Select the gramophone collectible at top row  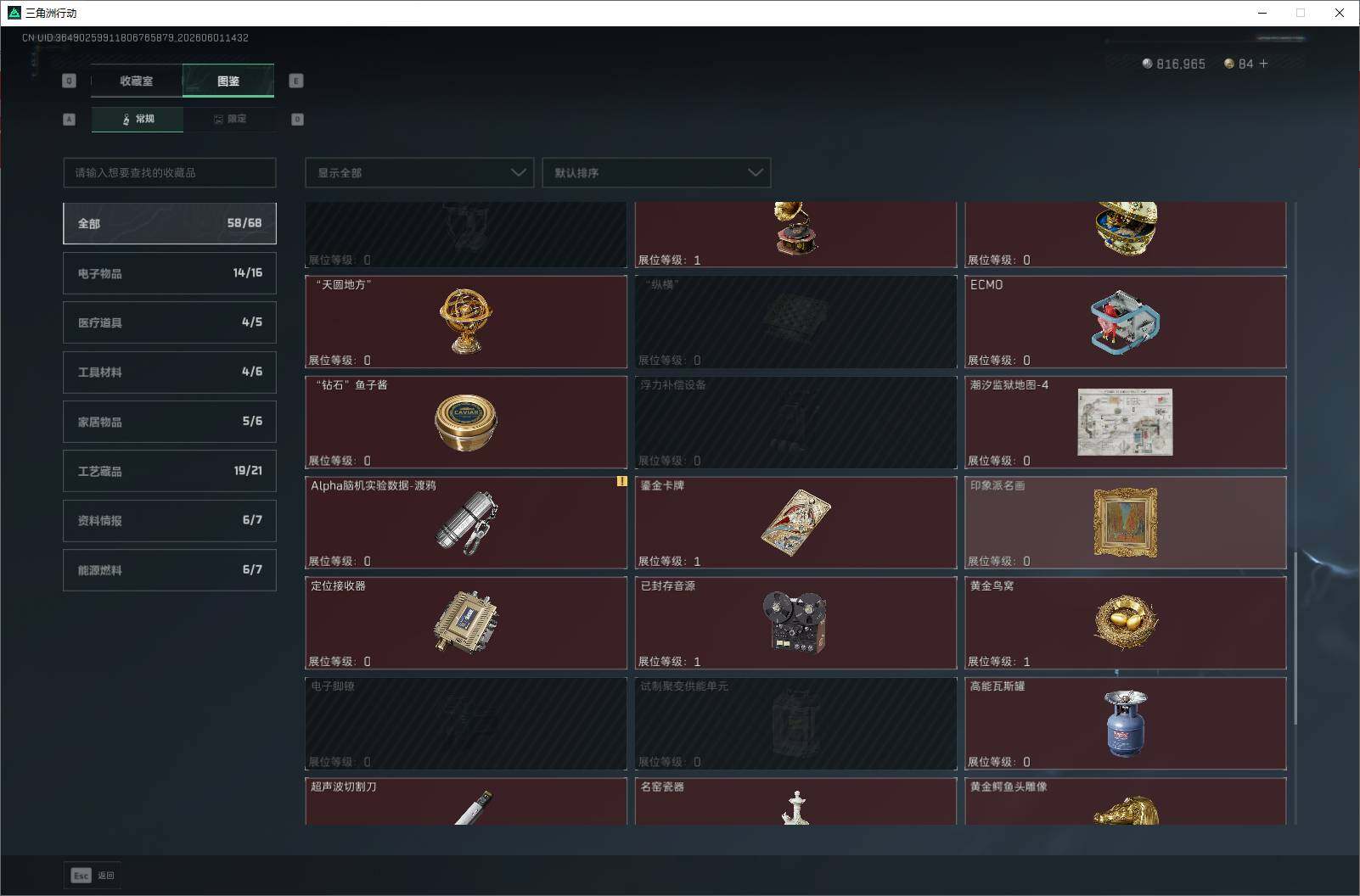click(x=795, y=227)
